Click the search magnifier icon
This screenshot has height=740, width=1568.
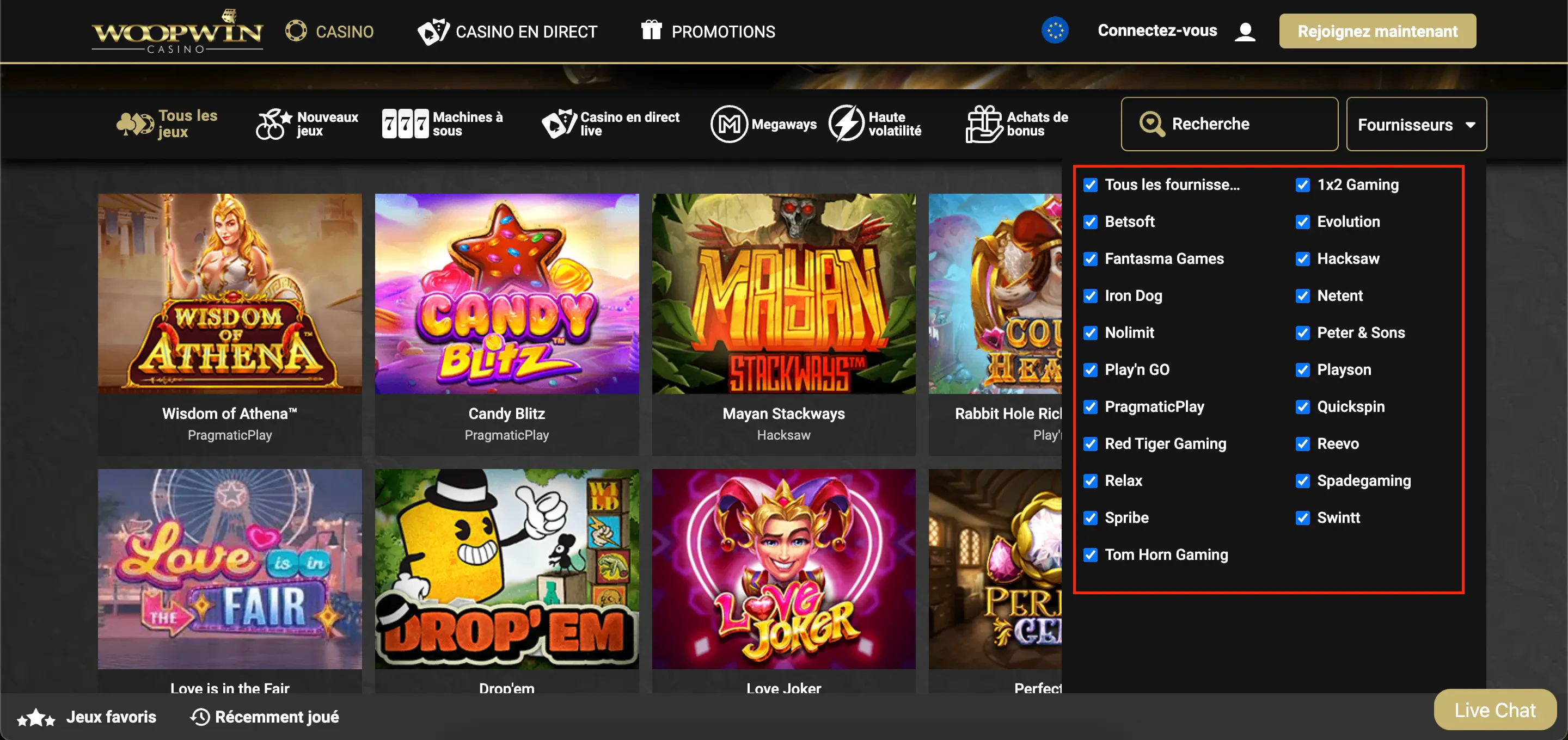1151,124
